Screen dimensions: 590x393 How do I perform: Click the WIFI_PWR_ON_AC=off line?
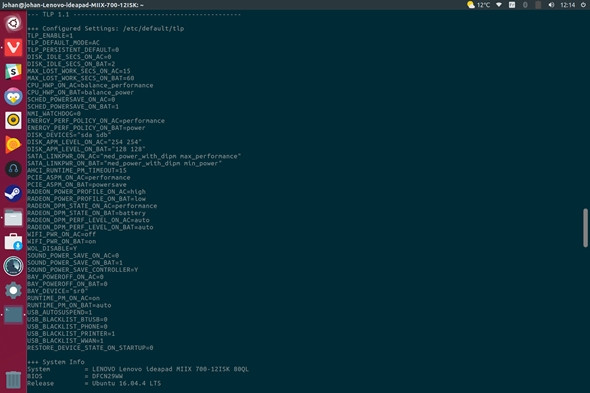(62, 234)
